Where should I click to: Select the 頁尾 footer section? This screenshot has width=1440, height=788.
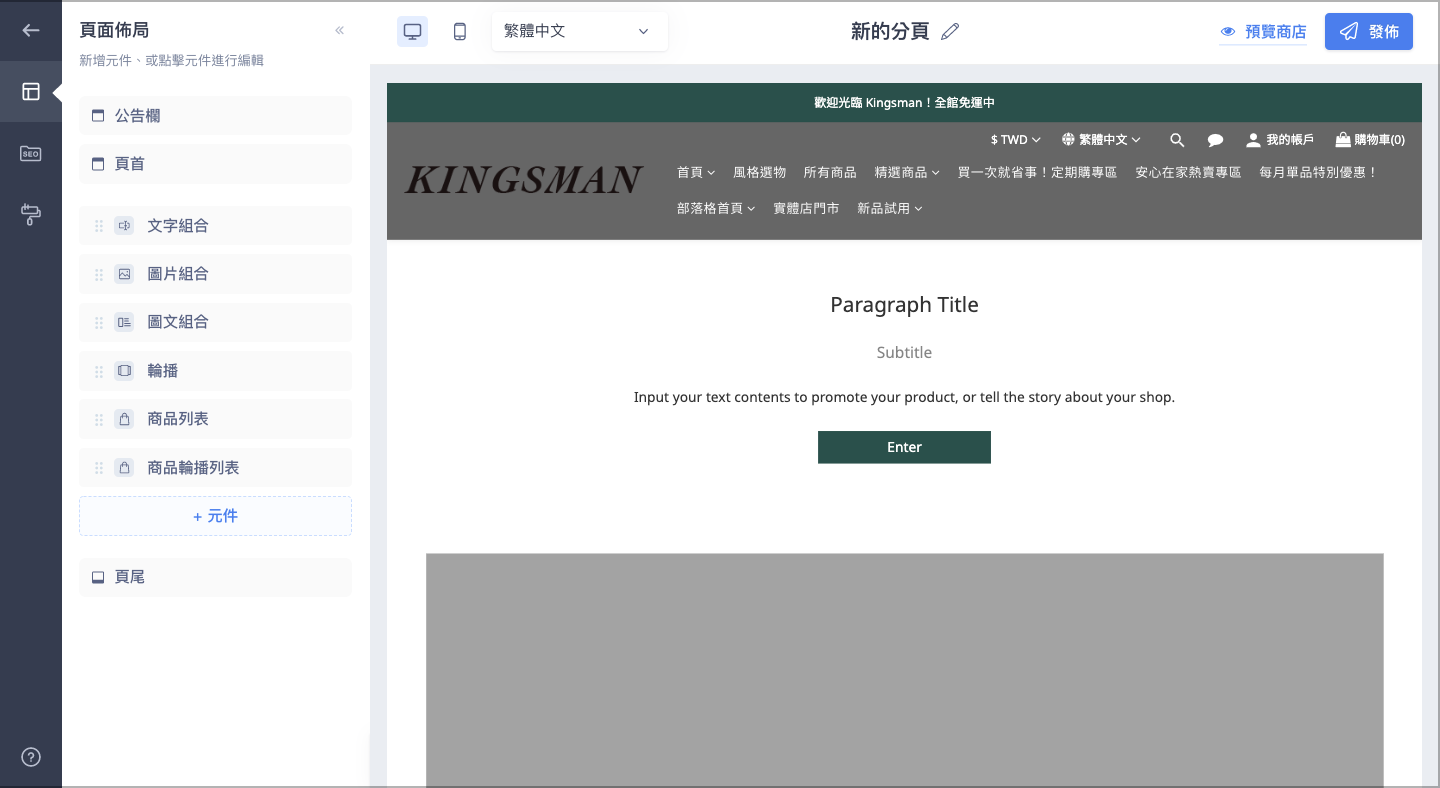(x=215, y=577)
